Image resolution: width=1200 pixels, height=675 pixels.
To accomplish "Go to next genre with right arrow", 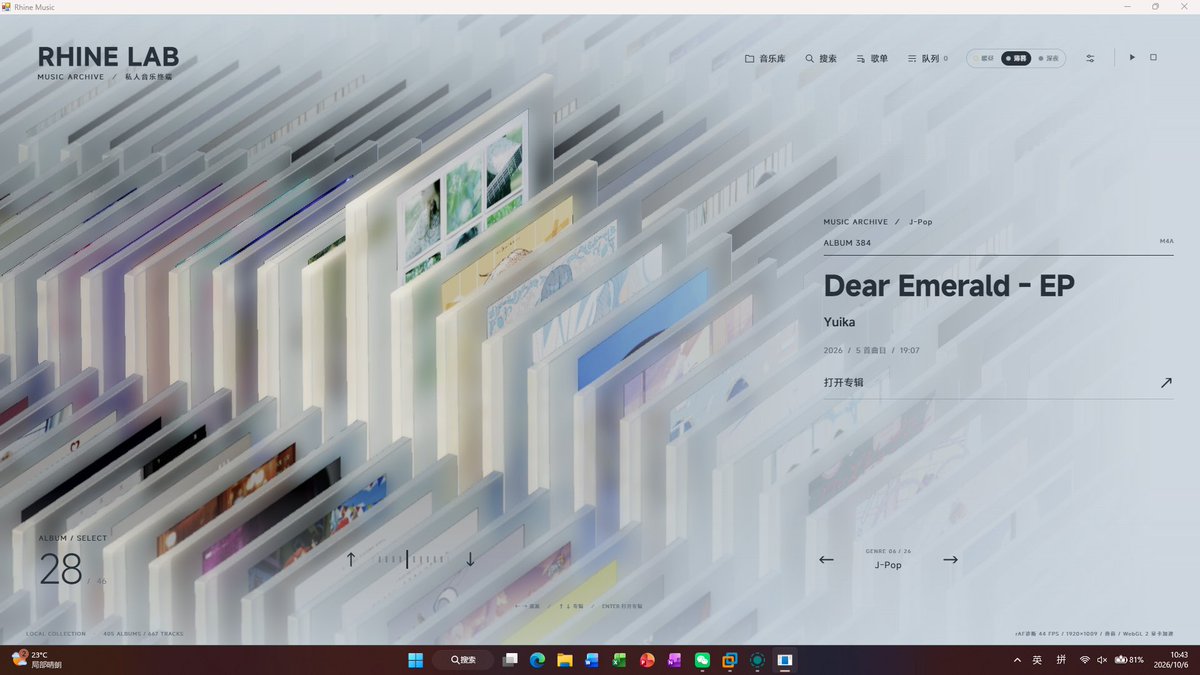I will (950, 560).
